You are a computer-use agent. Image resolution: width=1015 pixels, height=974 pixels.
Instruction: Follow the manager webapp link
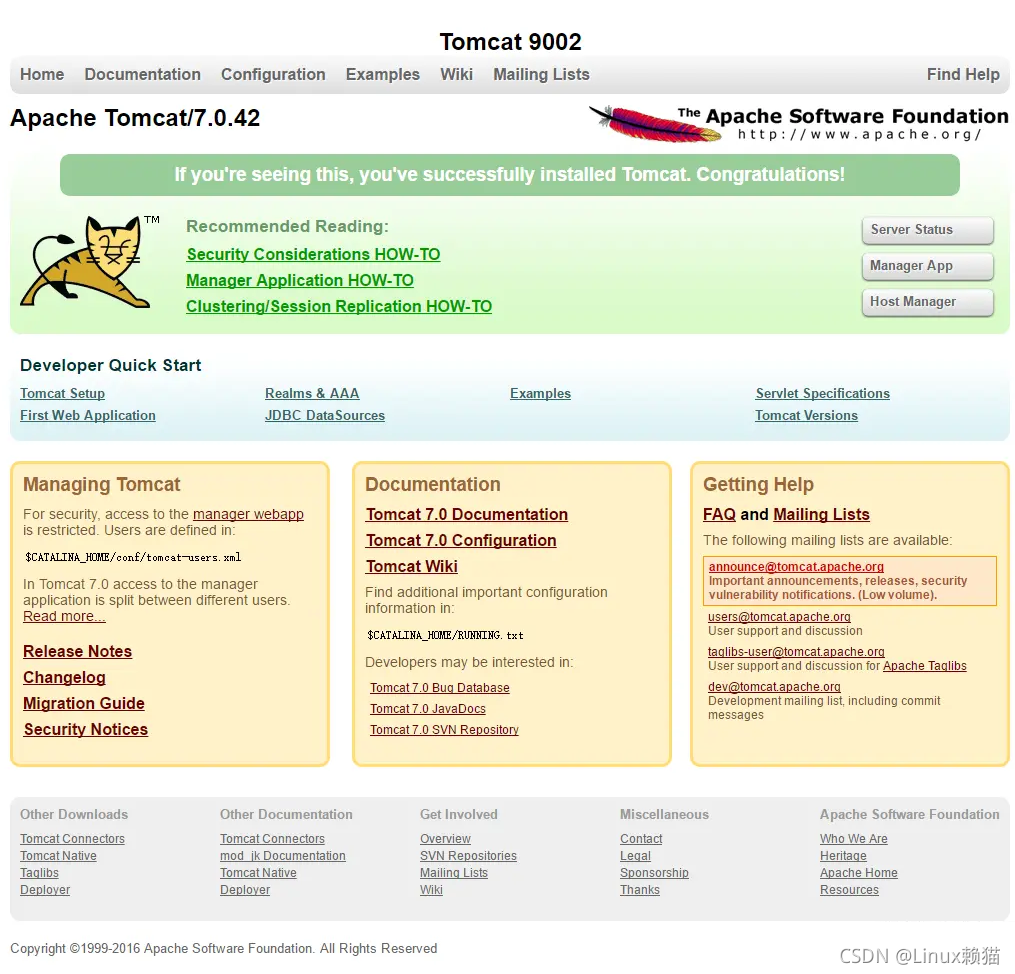pos(248,515)
